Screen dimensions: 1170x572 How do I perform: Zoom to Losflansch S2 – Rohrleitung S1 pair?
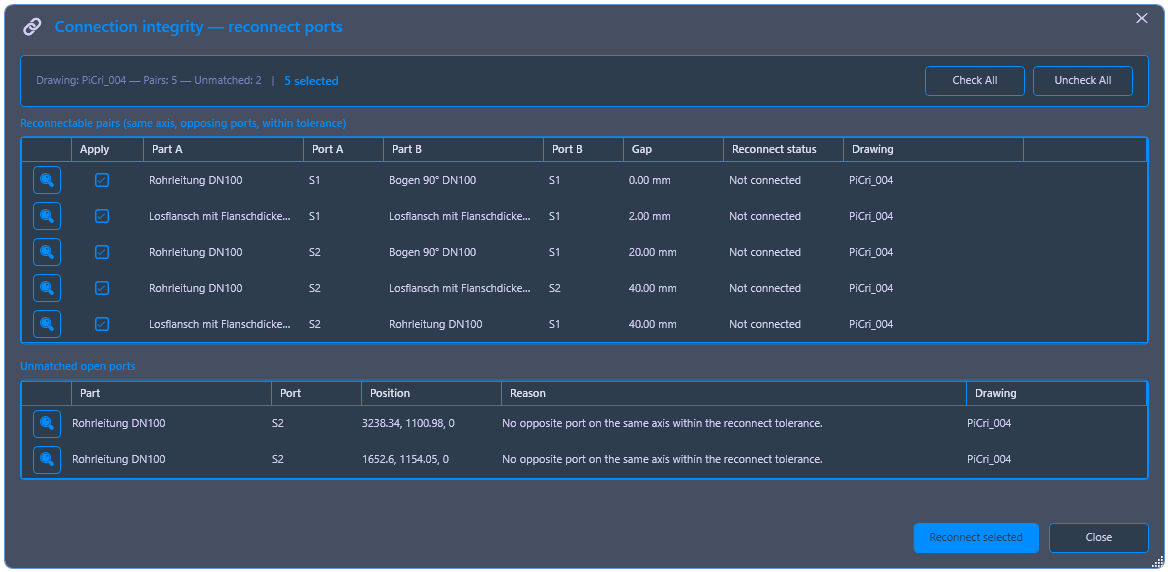pos(46,324)
